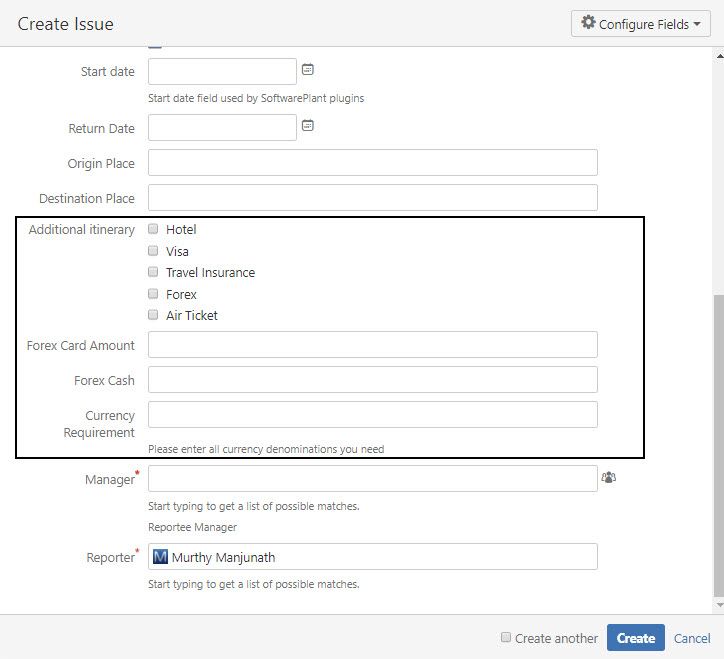Screen dimensions: 724x659
Task: Click 'Please enter all currency denominations' hint
Action: coord(266,449)
